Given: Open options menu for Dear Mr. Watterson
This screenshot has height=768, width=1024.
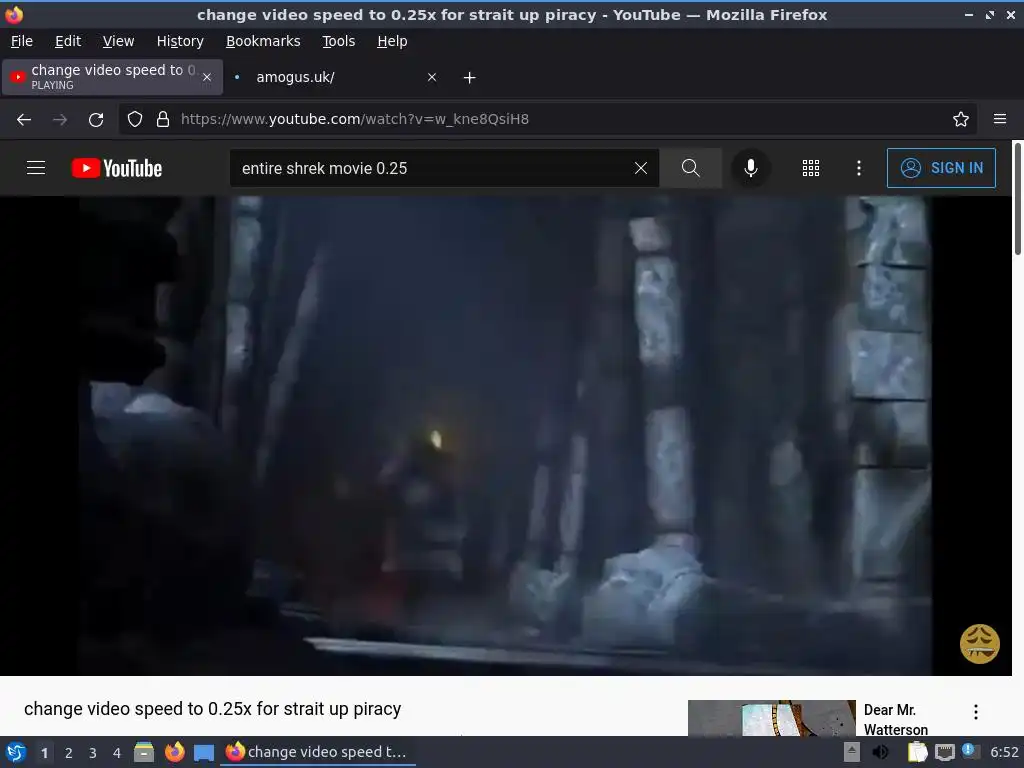Looking at the screenshot, I should click(976, 712).
